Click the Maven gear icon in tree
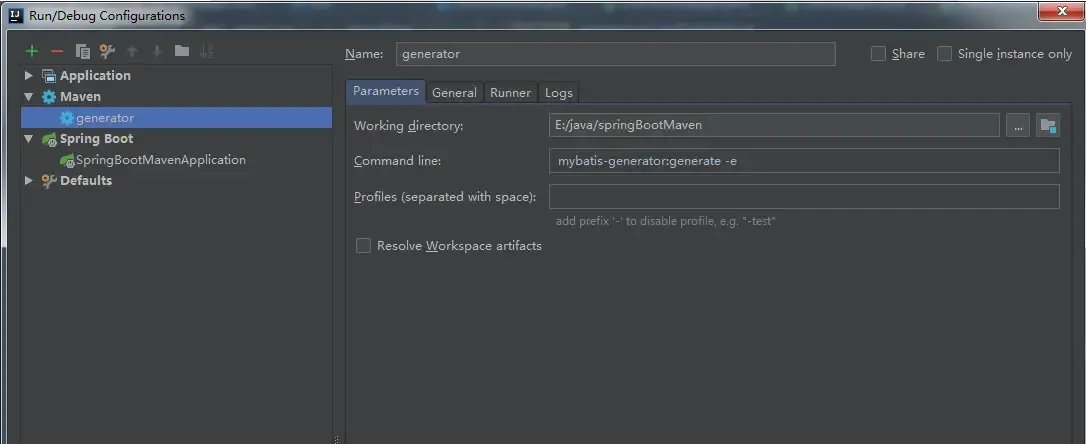 pos(49,97)
